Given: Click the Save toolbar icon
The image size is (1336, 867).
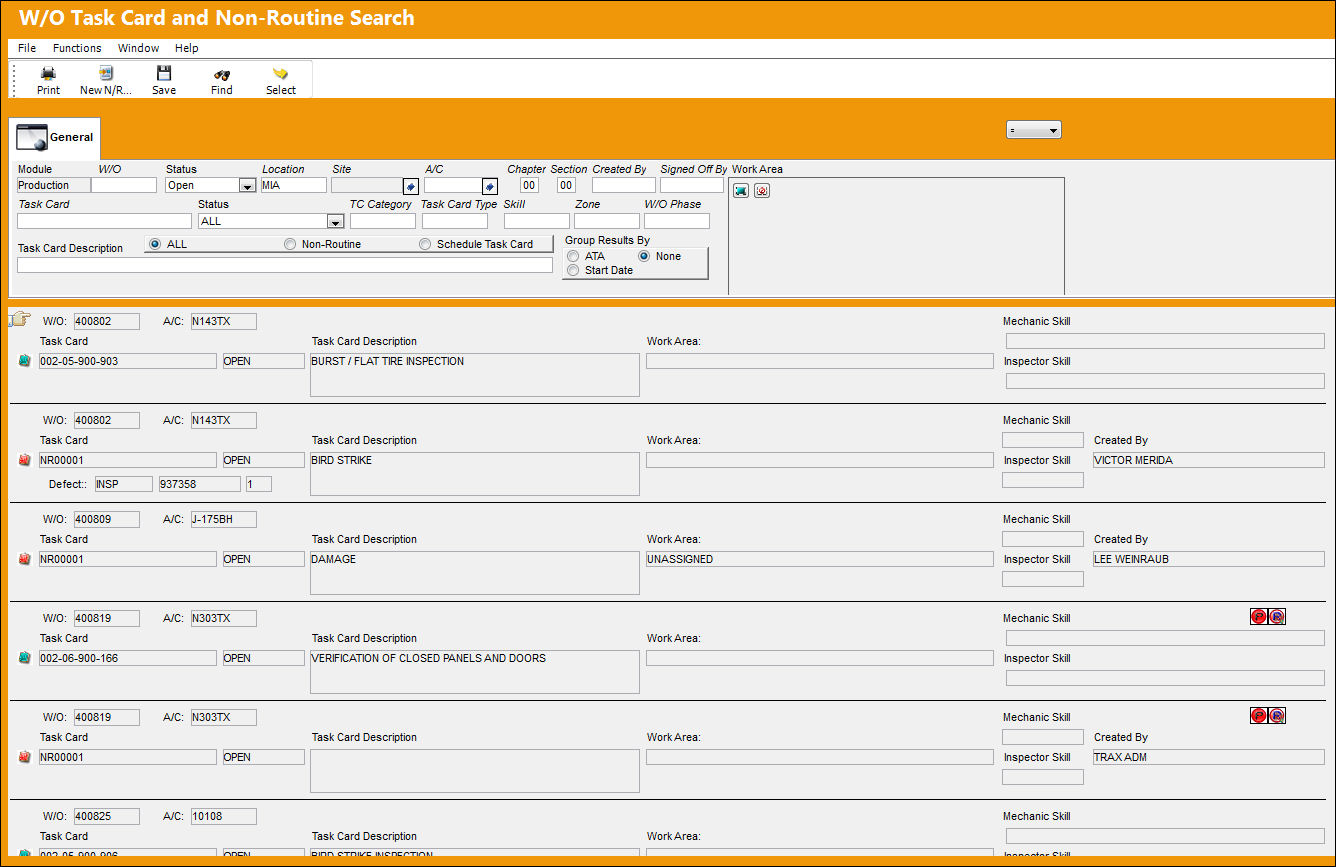Looking at the screenshot, I should [164, 79].
